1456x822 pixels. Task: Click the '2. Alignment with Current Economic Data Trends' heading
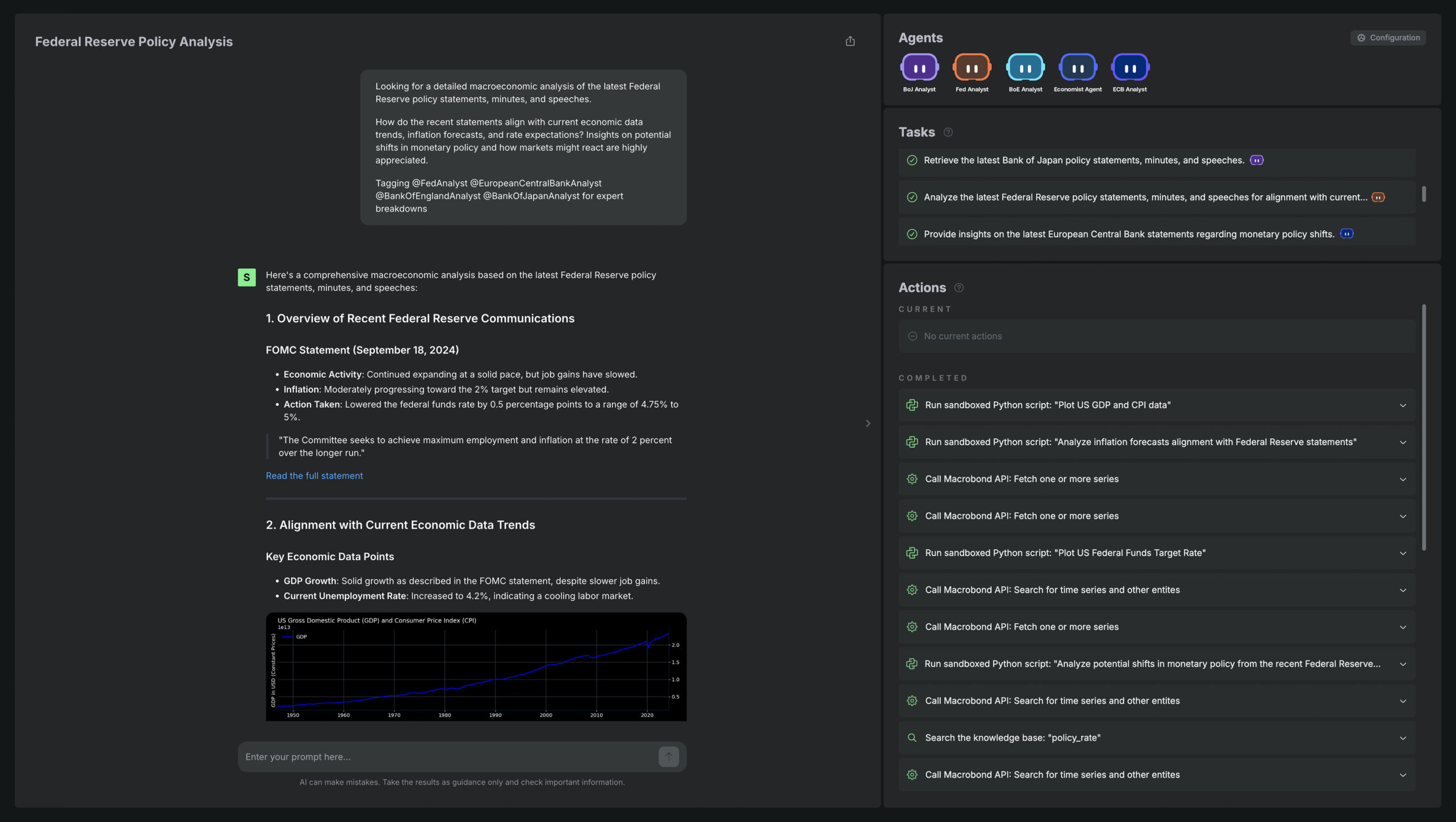pos(400,525)
